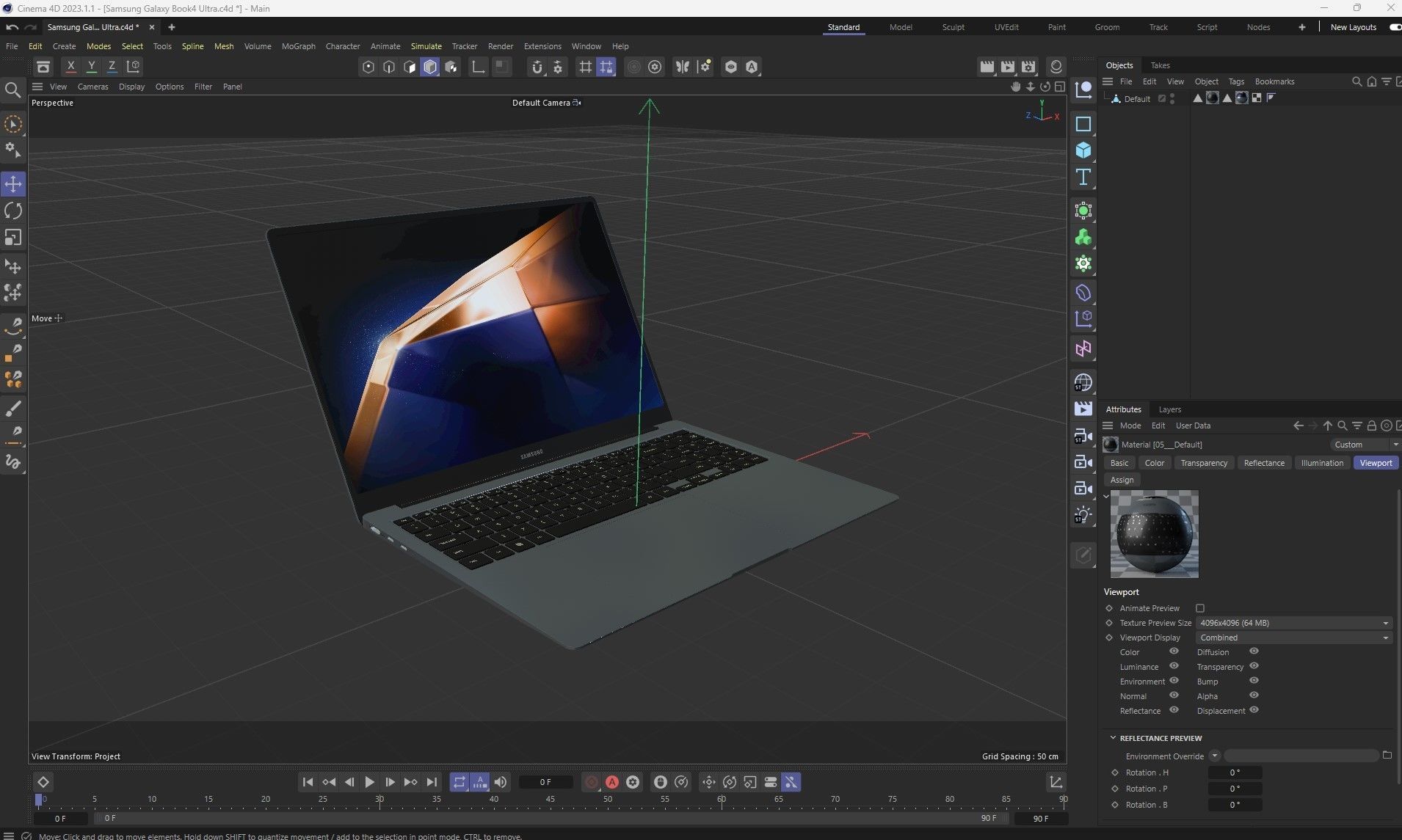Toggle Bump channel viewport eye
This screenshot has width=1402, height=840.
click(1254, 681)
